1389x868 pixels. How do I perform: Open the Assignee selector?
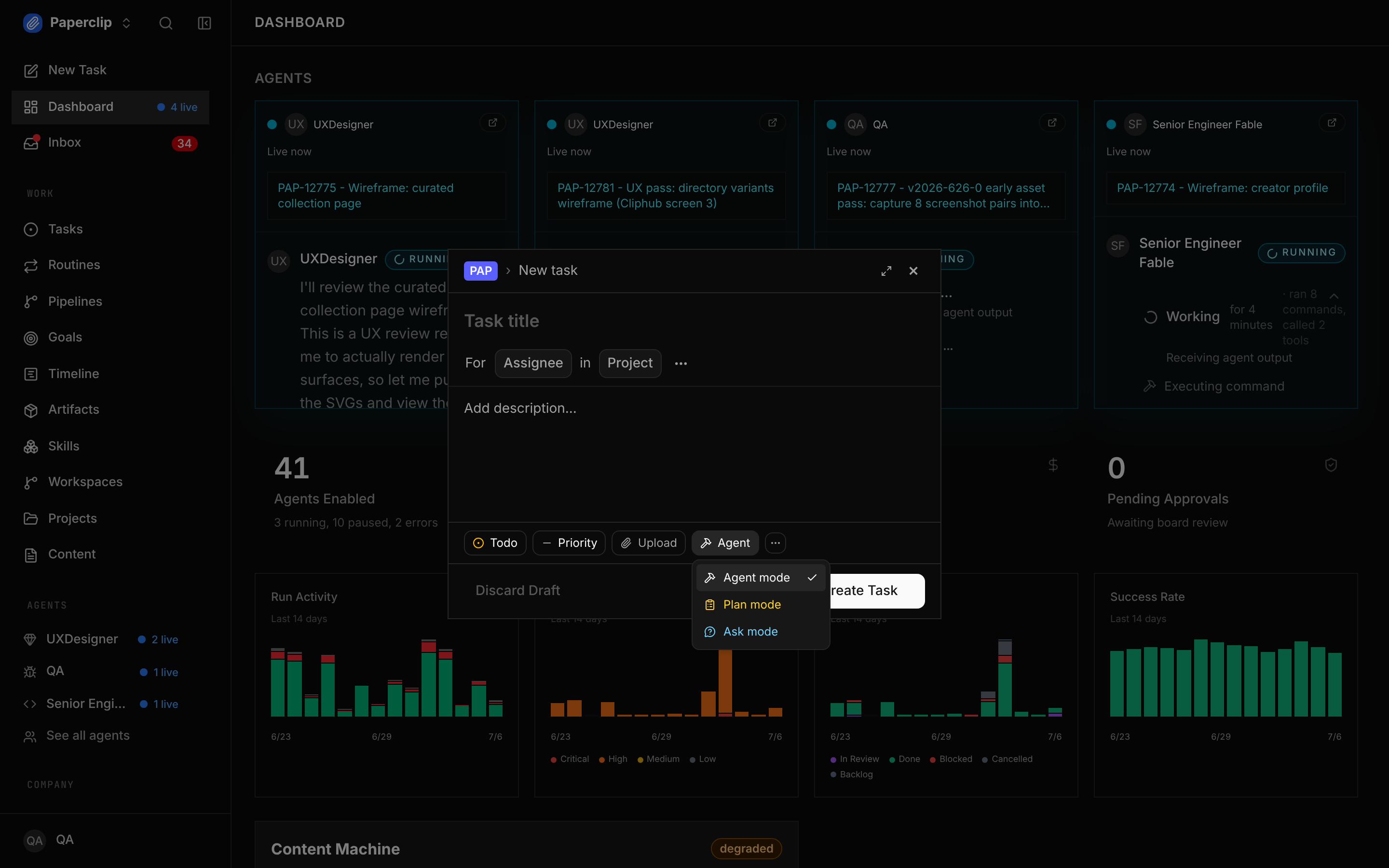(532, 364)
